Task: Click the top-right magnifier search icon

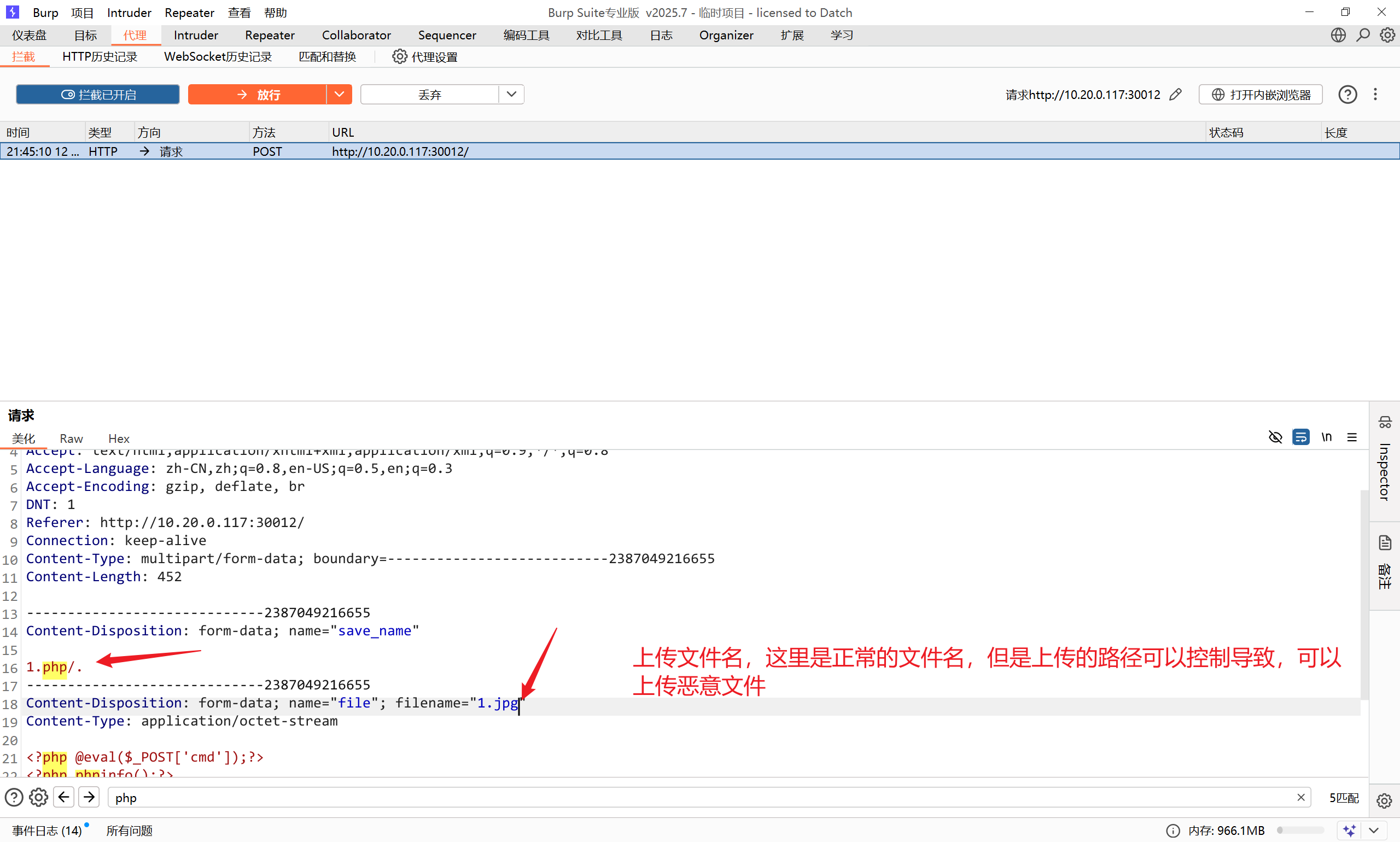Action: click(x=1363, y=35)
